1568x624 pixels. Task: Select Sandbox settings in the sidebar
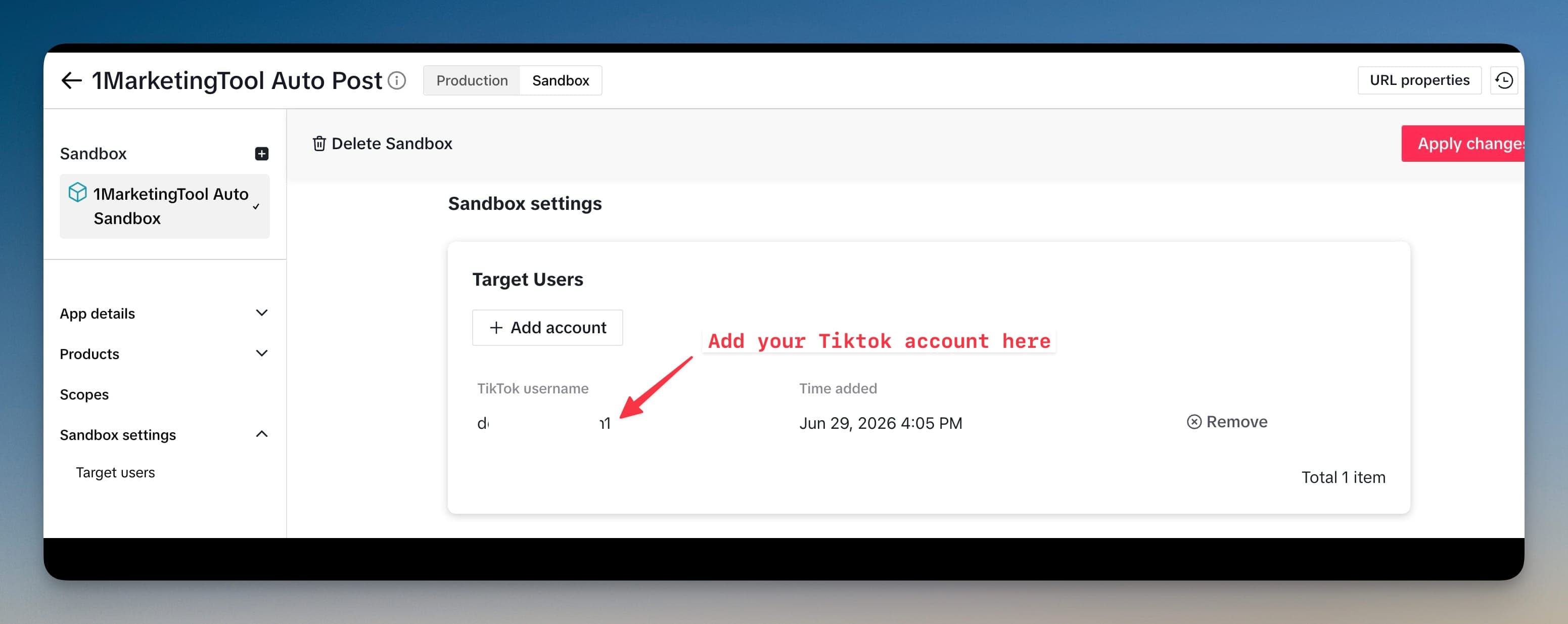(x=117, y=435)
